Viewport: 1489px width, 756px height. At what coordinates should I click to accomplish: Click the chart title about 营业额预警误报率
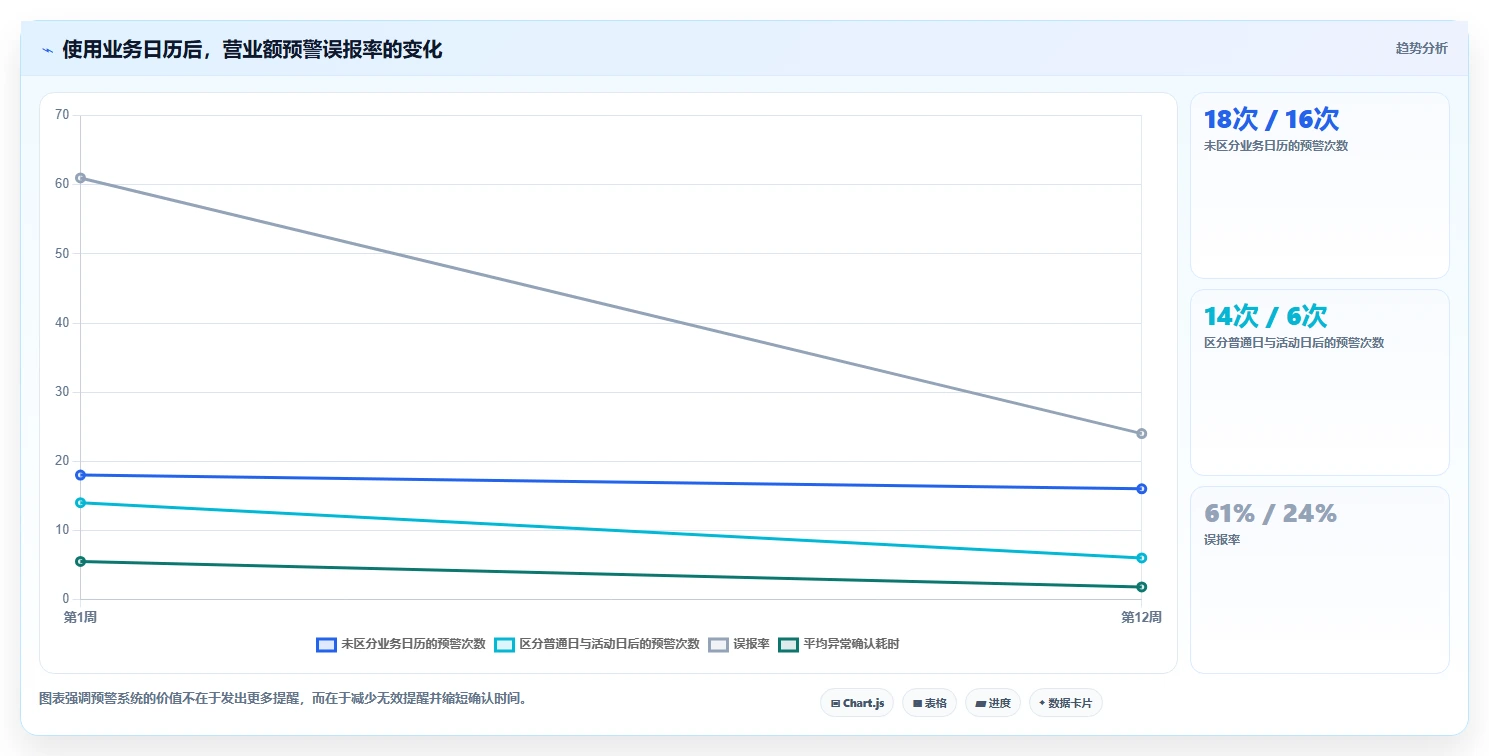point(252,50)
